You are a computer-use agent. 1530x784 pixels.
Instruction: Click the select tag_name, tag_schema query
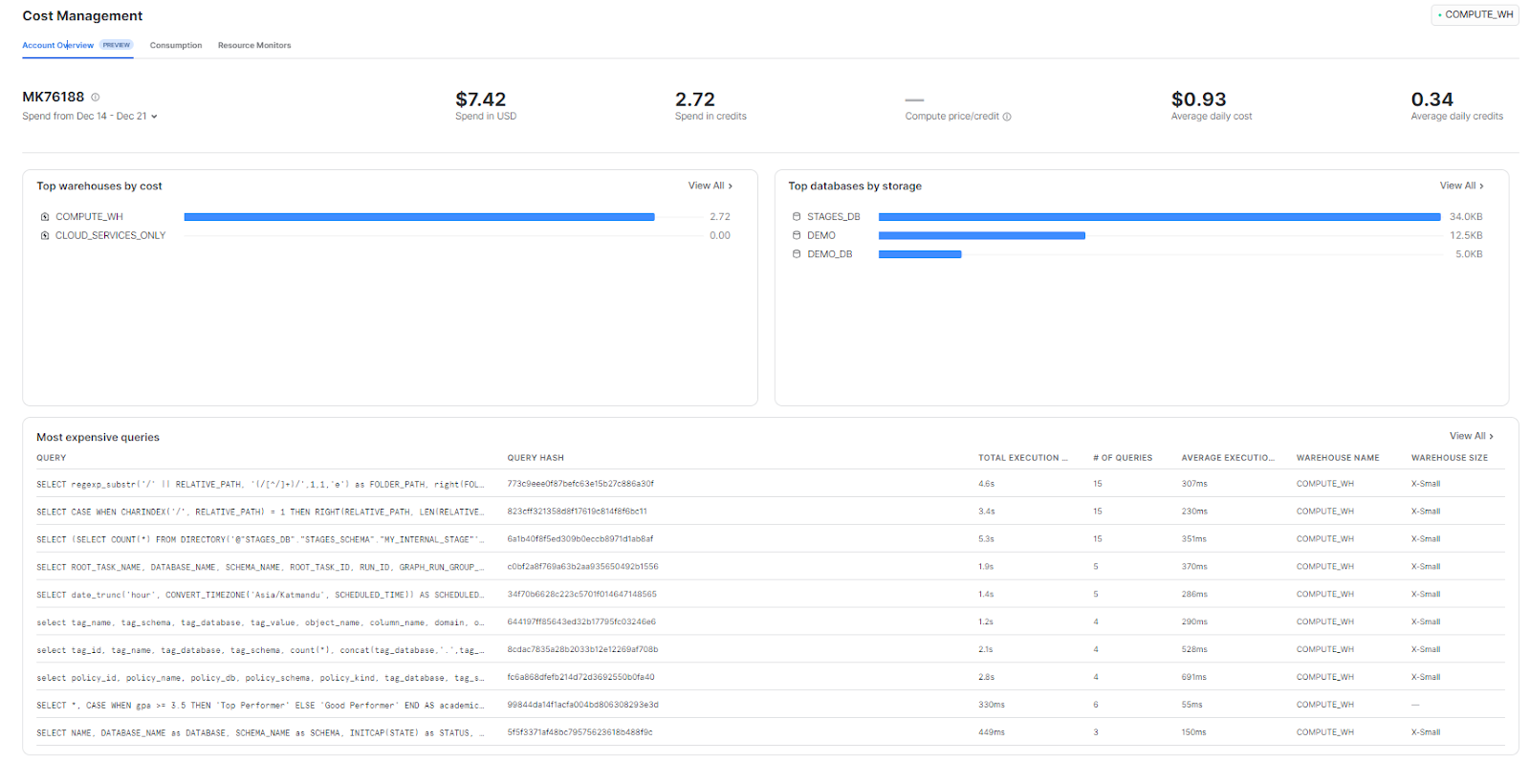pos(260,622)
